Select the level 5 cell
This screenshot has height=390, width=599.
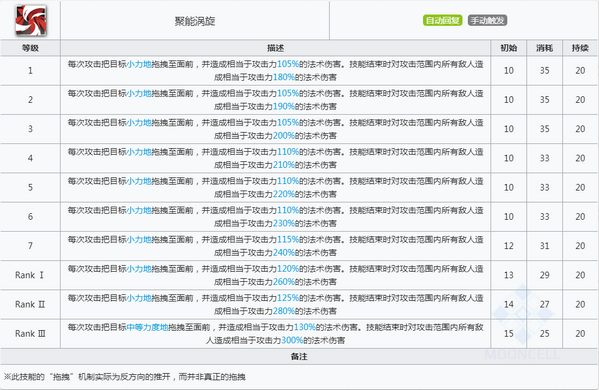(x=30, y=188)
